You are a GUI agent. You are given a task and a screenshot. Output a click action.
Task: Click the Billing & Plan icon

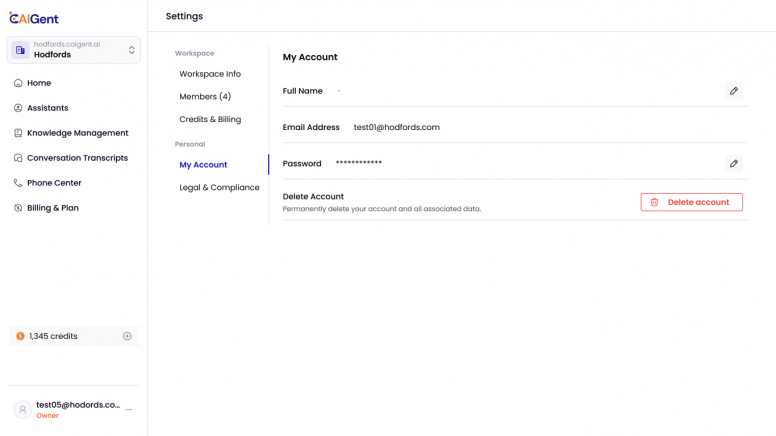pos(18,208)
